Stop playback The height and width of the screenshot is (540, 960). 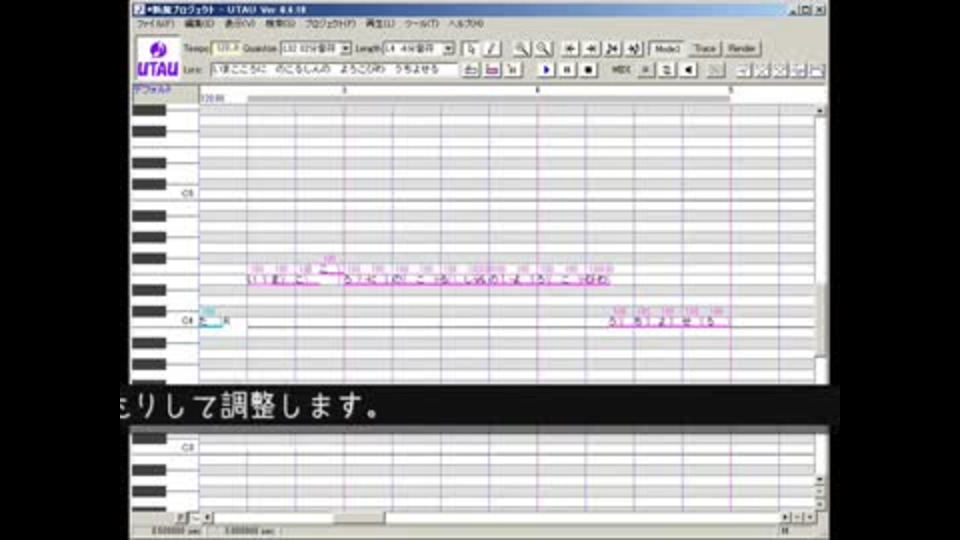tap(588, 70)
